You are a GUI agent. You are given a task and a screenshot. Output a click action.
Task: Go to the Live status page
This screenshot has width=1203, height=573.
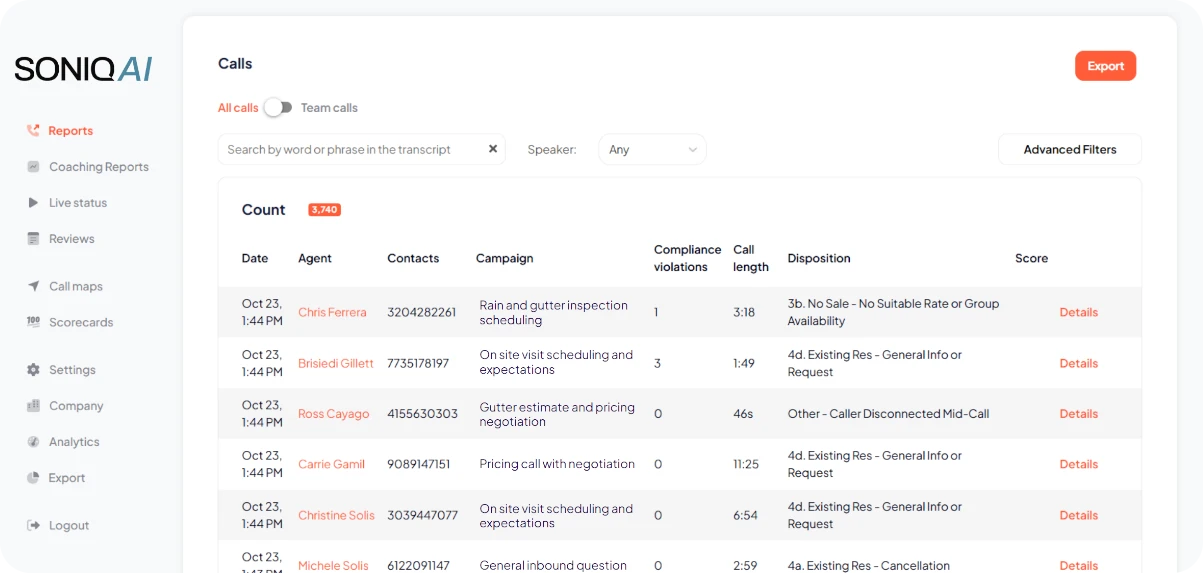tap(78, 202)
